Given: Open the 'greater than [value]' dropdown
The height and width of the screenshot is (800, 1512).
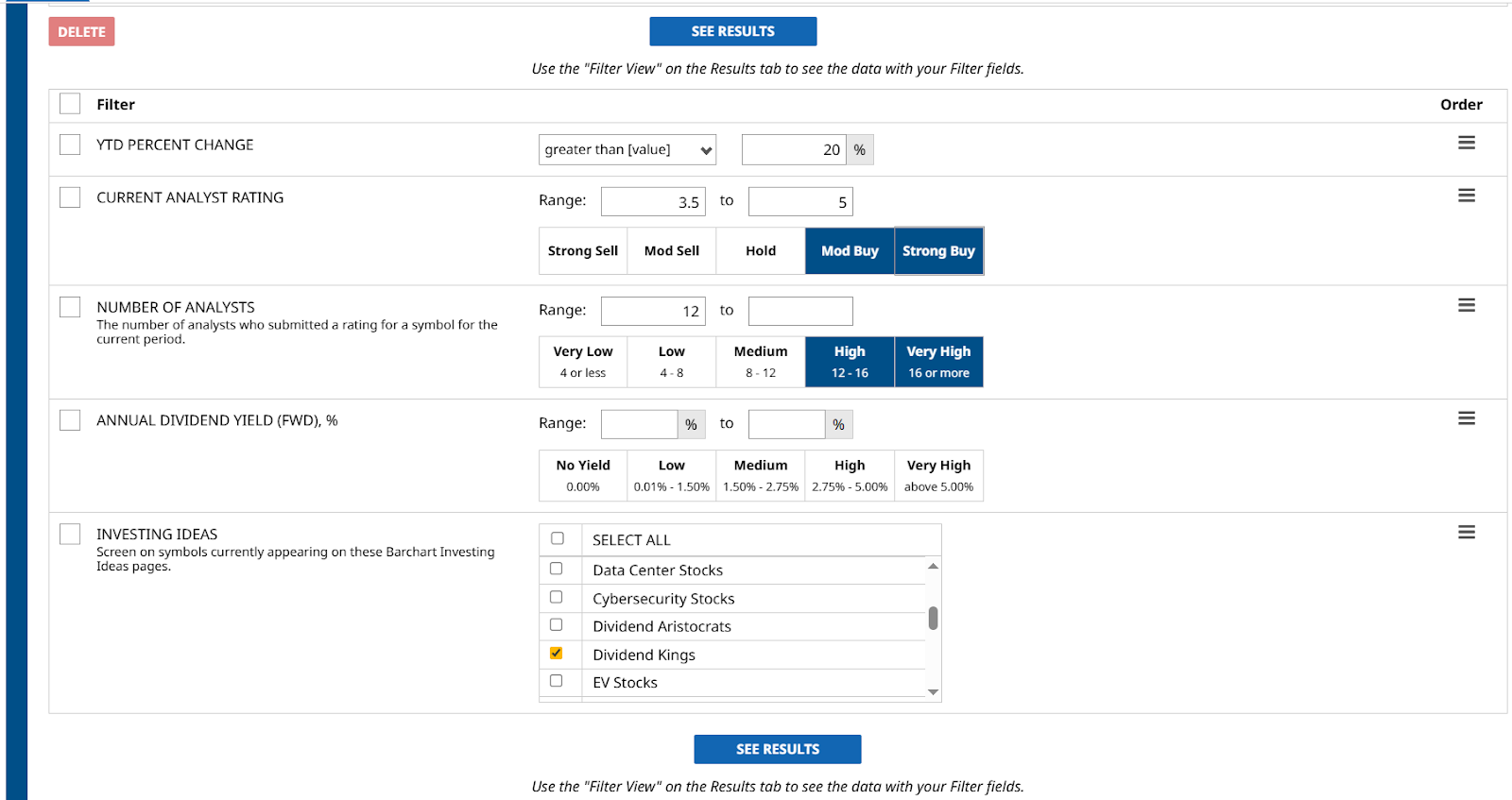Looking at the screenshot, I should [627, 149].
